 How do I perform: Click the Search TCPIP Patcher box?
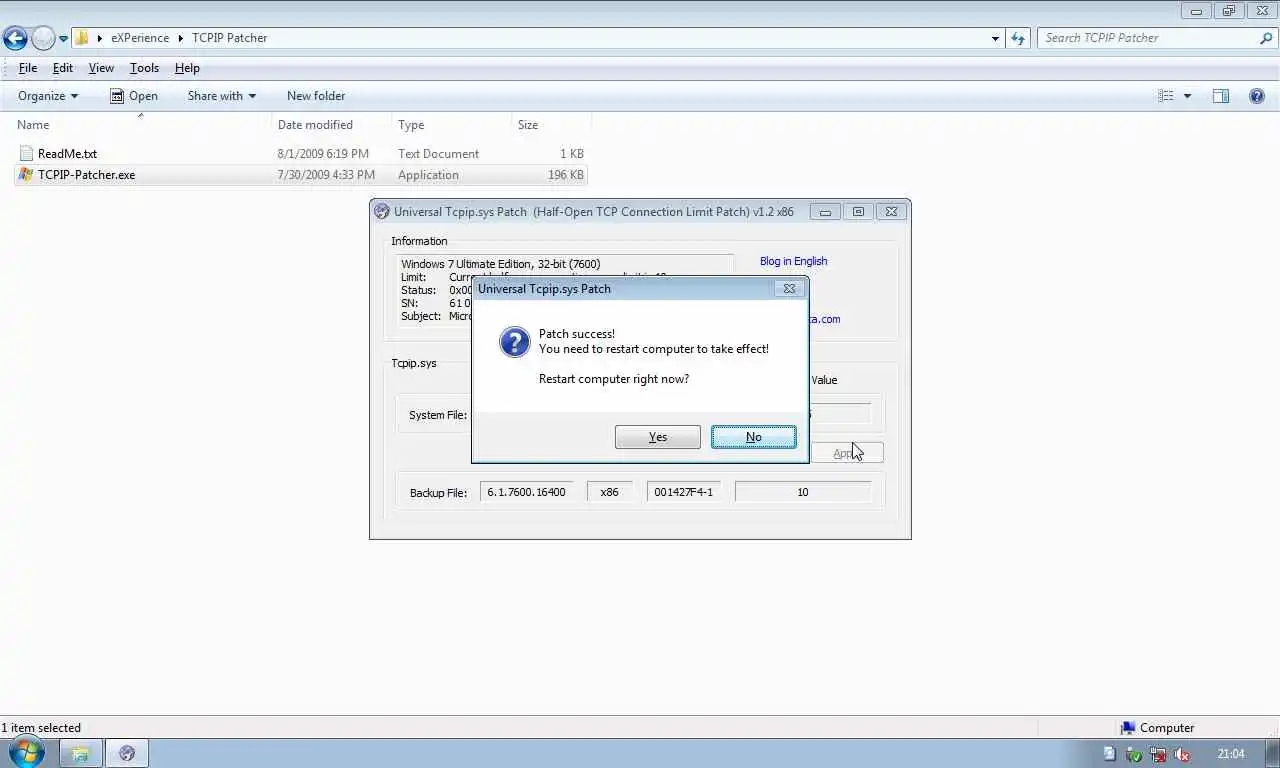(1148, 38)
